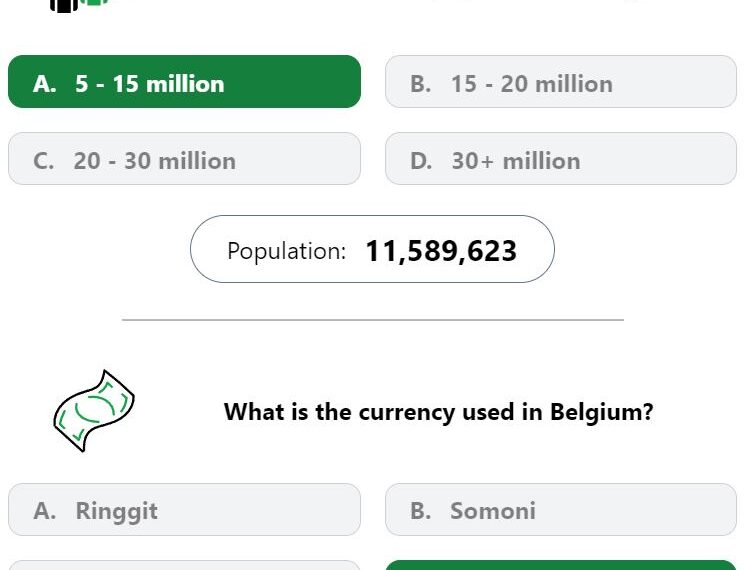Click the Belgium currency question text

click(x=438, y=411)
